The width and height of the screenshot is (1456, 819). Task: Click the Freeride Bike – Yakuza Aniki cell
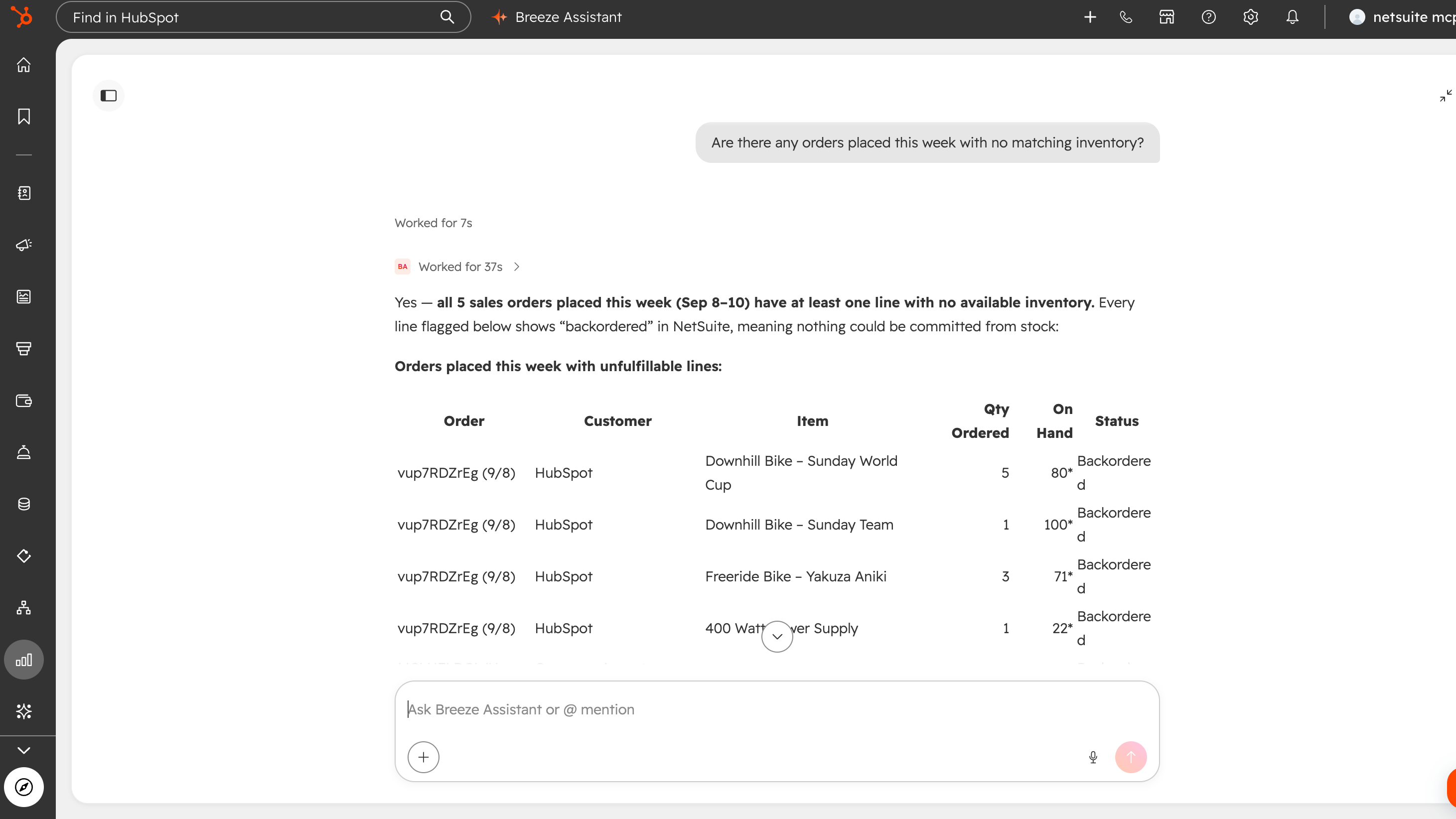click(796, 576)
